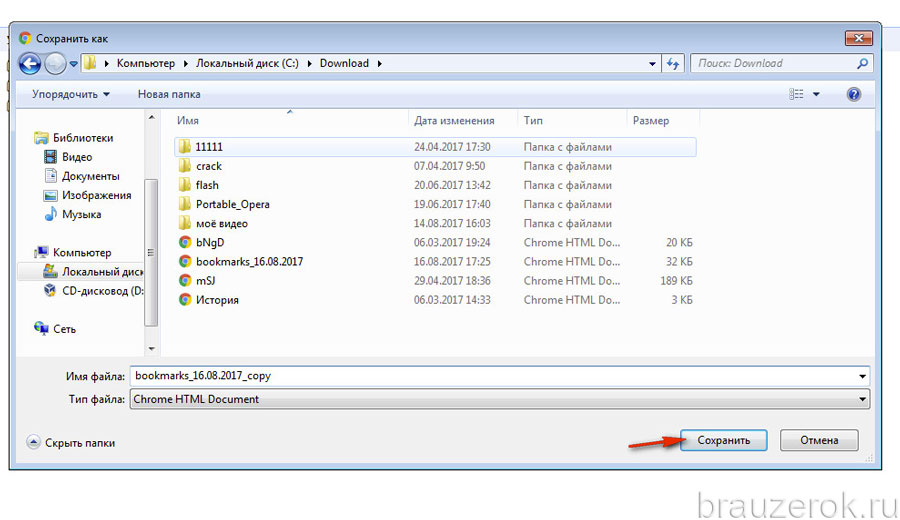Click the Back navigation arrow button

point(30,64)
